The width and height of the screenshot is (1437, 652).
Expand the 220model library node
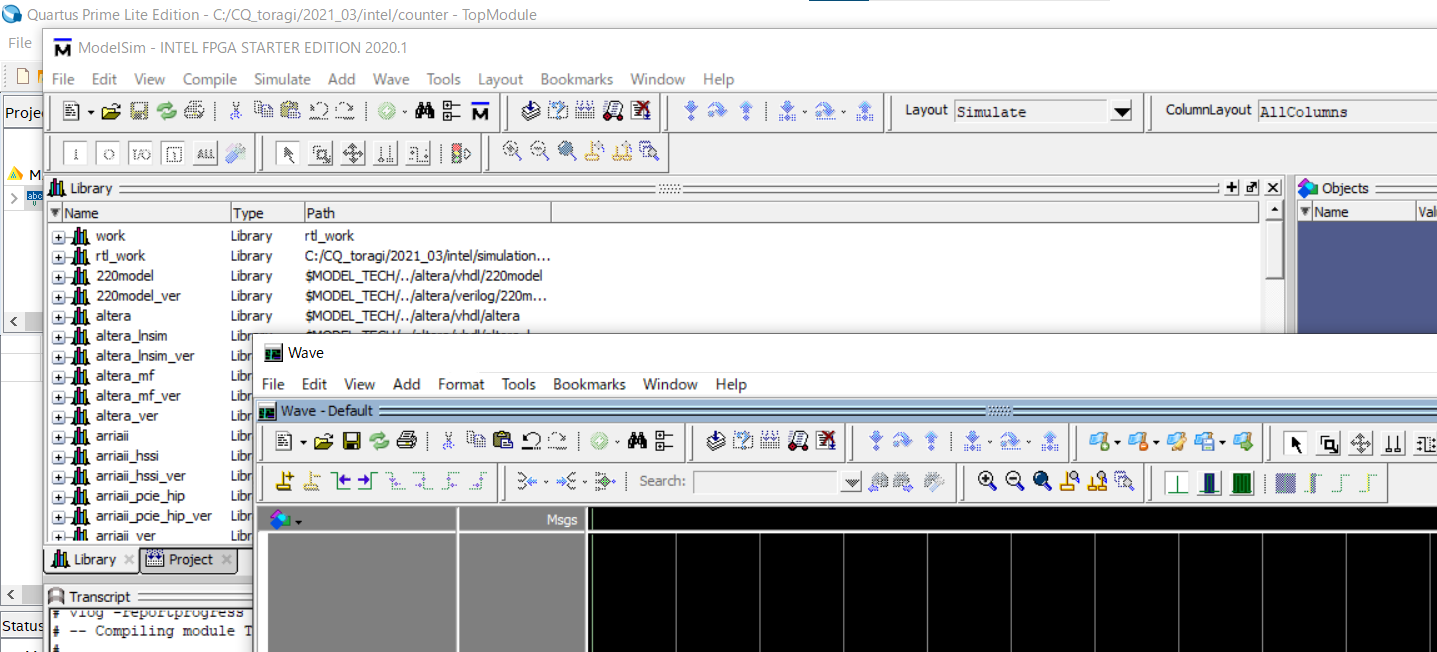[x=58, y=277]
